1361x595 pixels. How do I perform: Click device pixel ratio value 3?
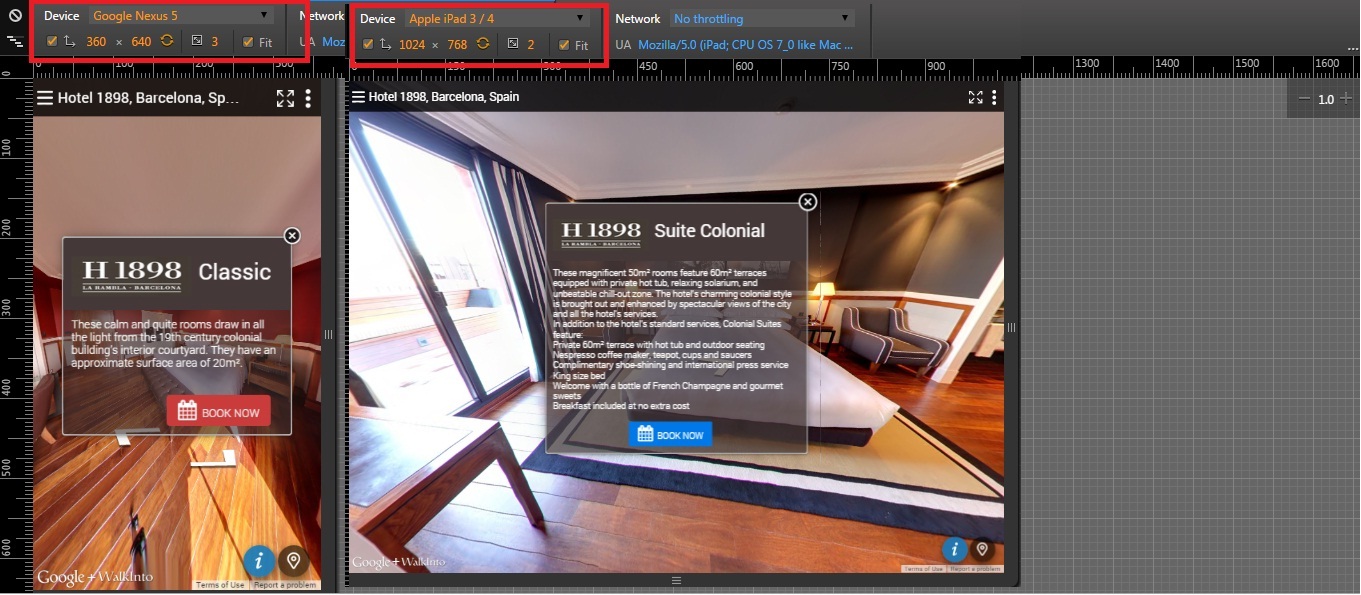point(214,42)
